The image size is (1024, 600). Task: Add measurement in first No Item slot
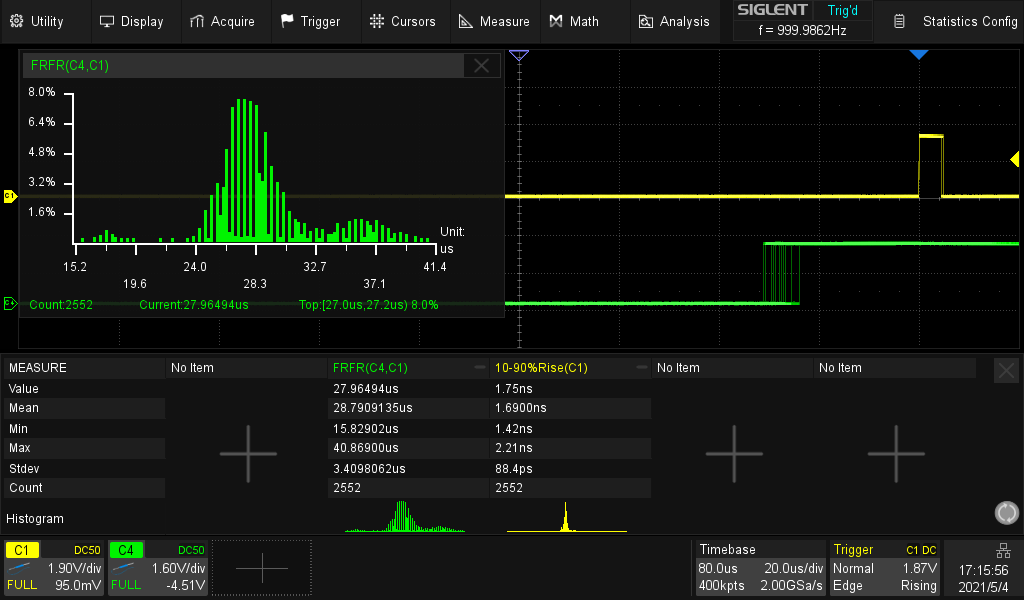[x=248, y=454]
